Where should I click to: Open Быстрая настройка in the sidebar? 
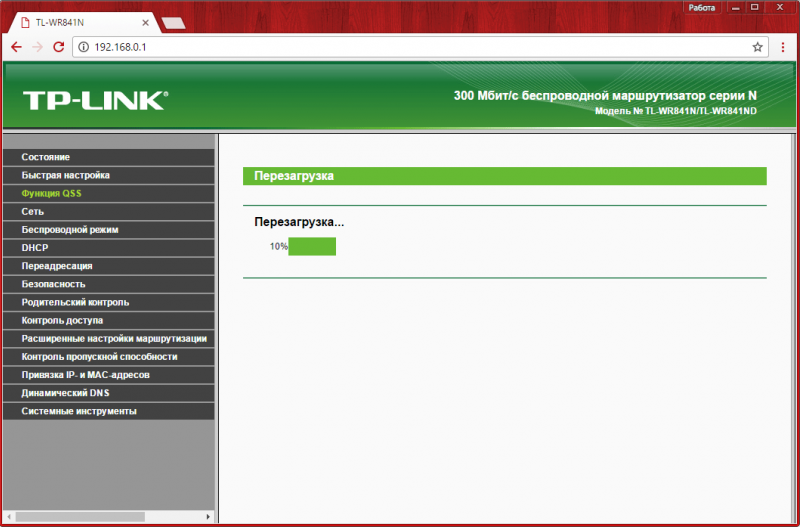pyautogui.click(x=109, y=175)
